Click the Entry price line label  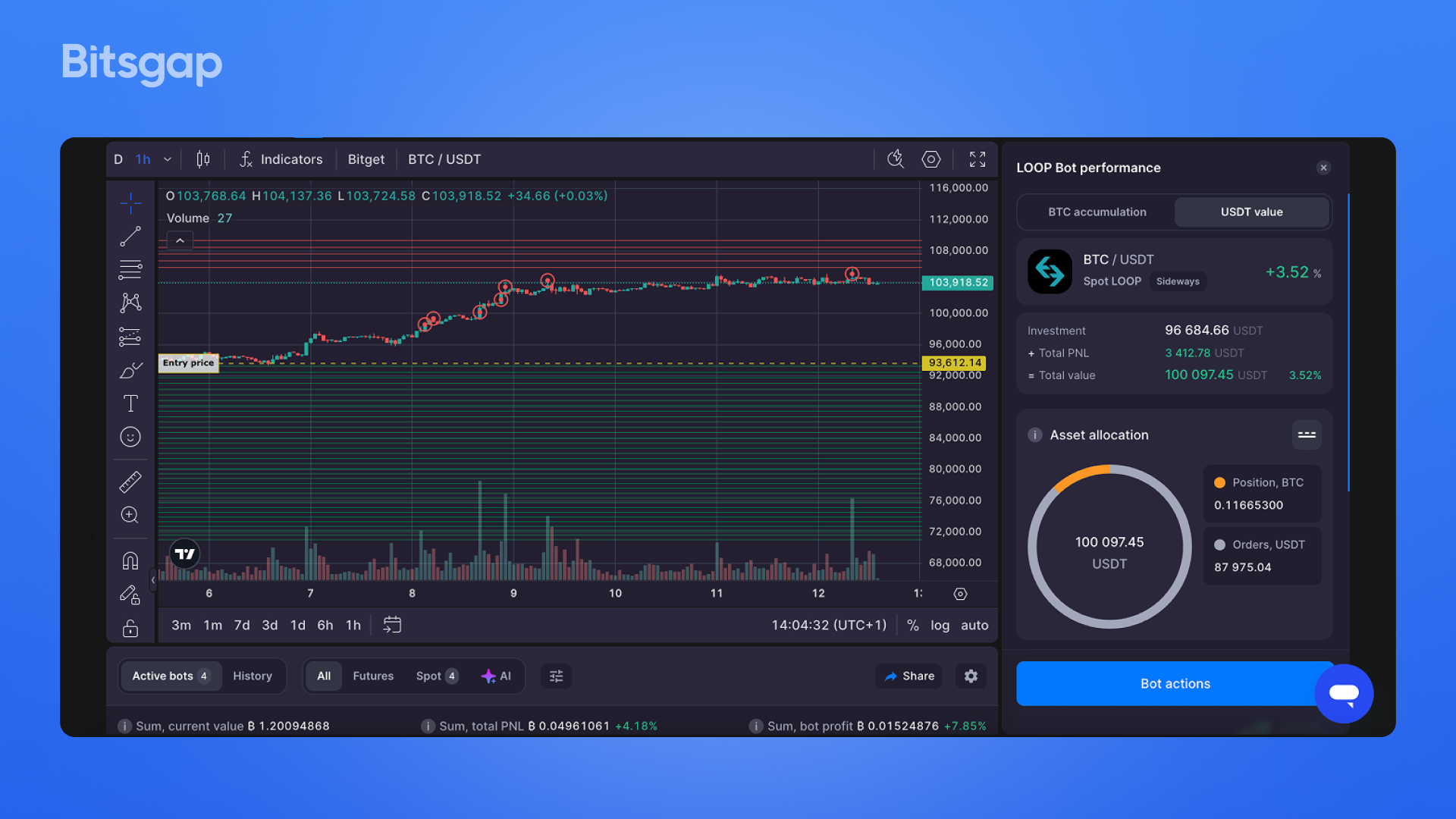click(188, 362)
